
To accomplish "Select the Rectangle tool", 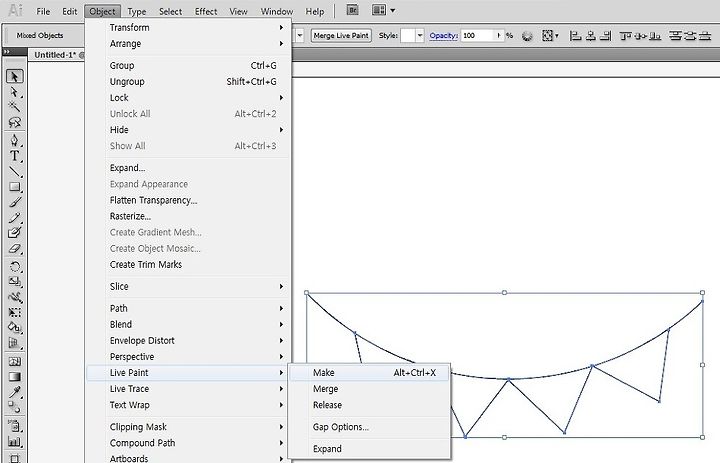I will [x=15, y=187].
